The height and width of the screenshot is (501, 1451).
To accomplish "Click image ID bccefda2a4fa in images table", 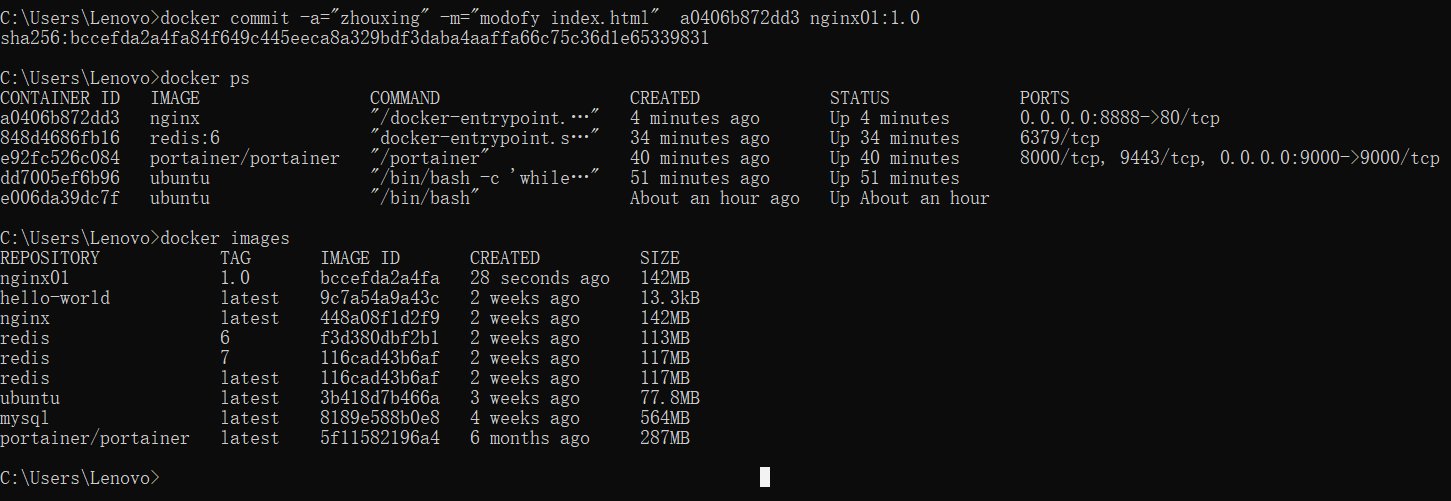I will (x=380, y=278).
